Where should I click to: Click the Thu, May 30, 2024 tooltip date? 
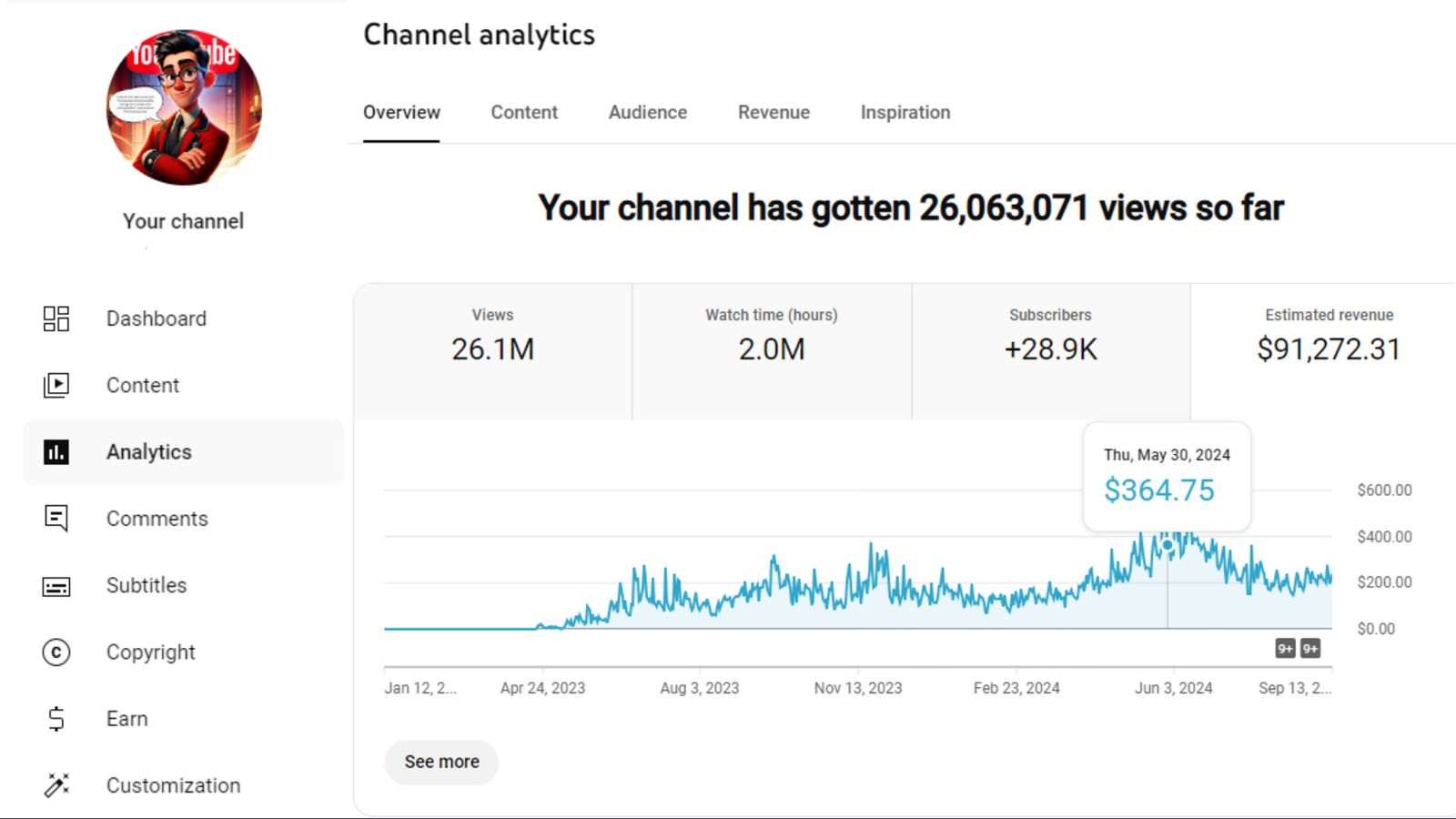(1168, 454)
